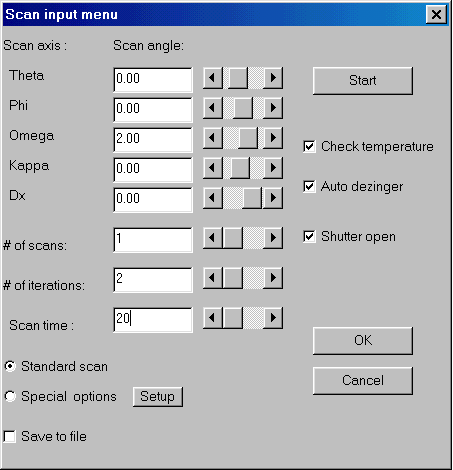
Task: Click the Start button
Action: tap(363, 81)
